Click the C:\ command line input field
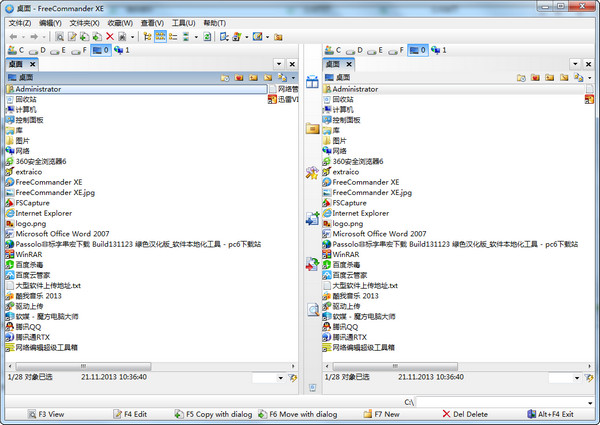This screenshot has height=425, width=600. click(x=501, y=402)
